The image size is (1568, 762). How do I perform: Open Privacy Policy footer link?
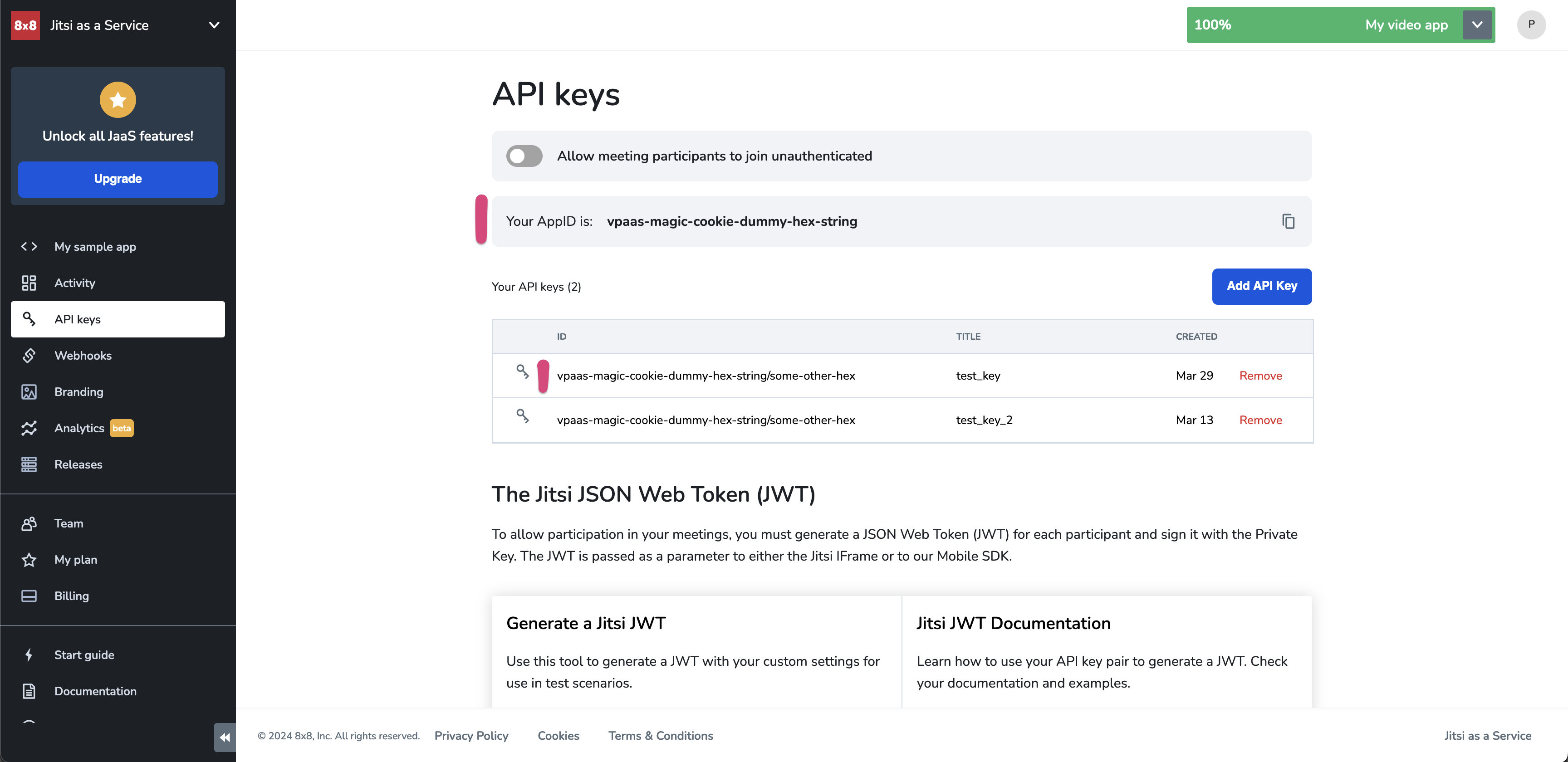[x=471, y=735]
